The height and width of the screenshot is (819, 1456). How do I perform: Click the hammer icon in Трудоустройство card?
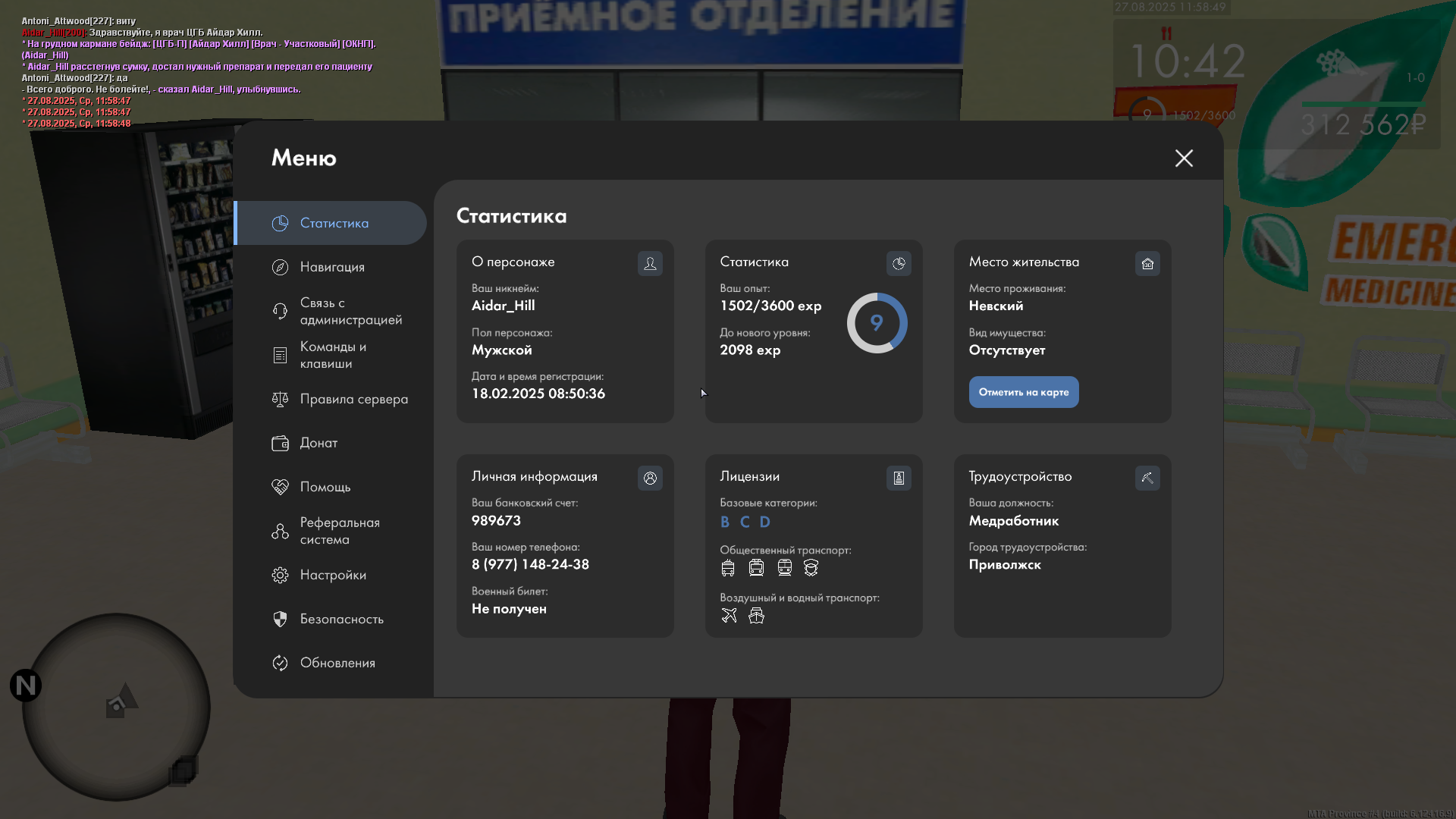point(1147,478)
